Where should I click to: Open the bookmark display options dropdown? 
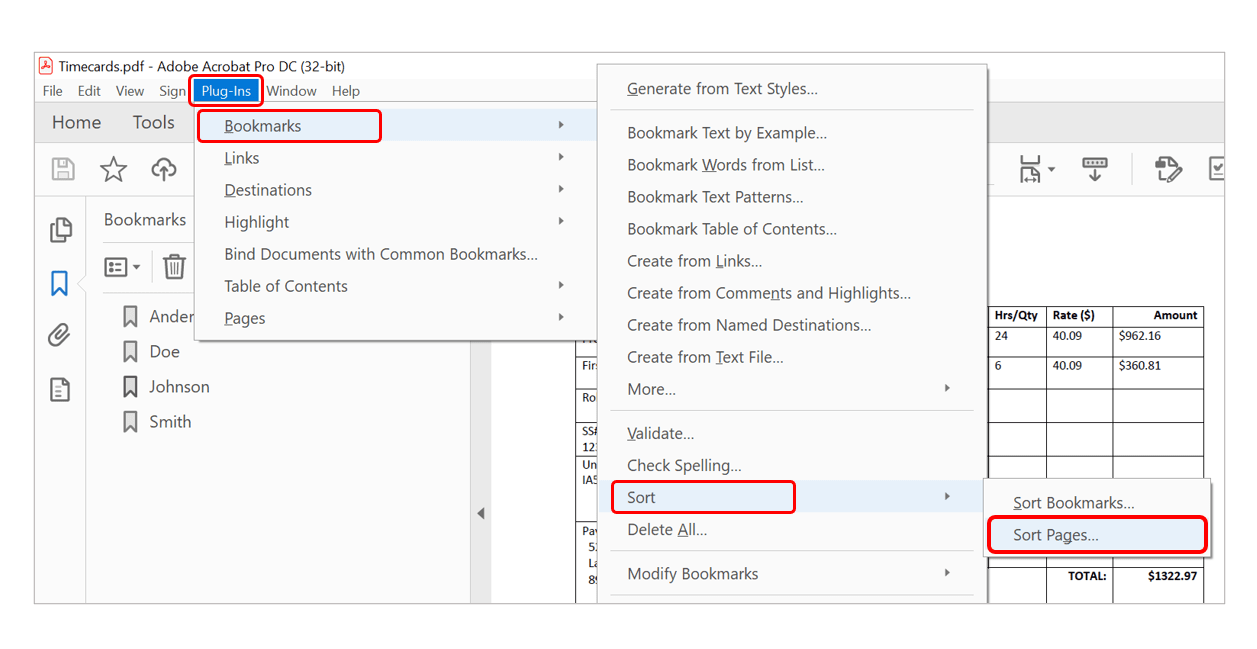121,266
